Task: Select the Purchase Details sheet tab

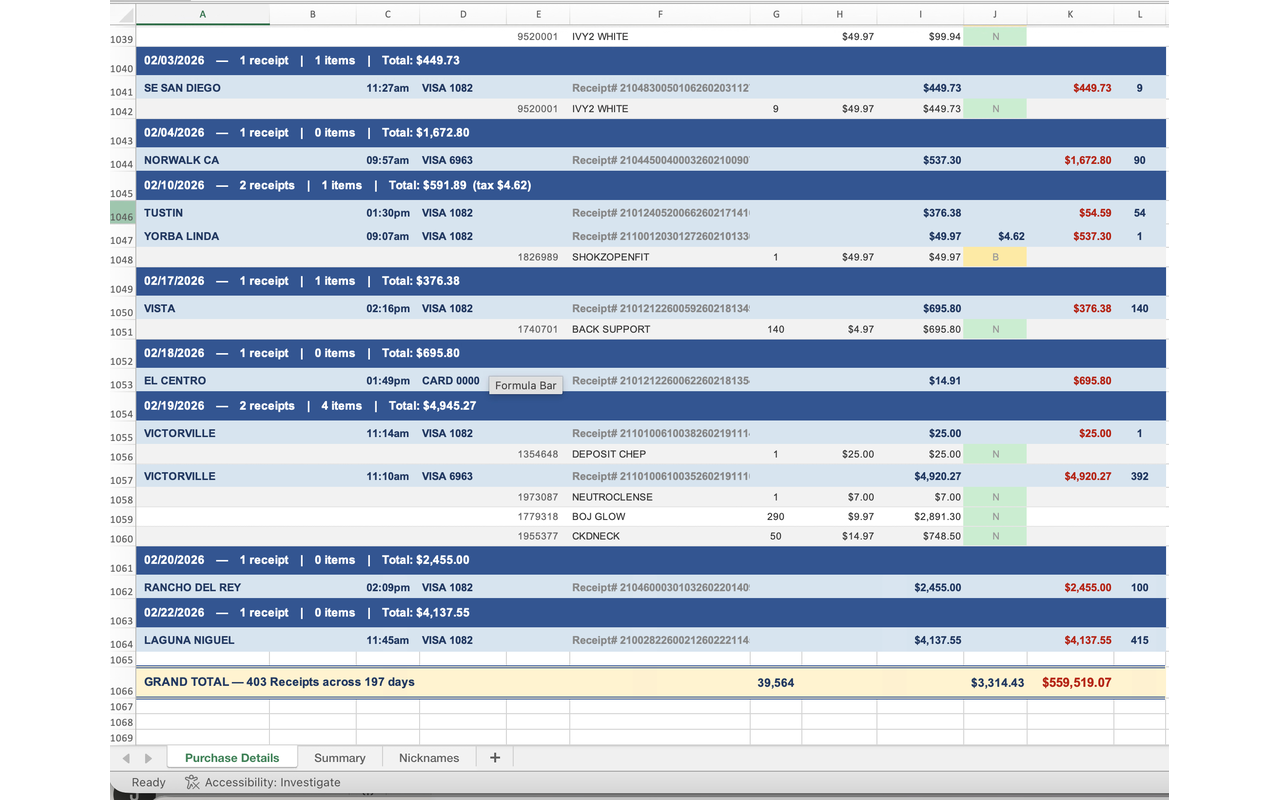Action: (x=232, y=757)
